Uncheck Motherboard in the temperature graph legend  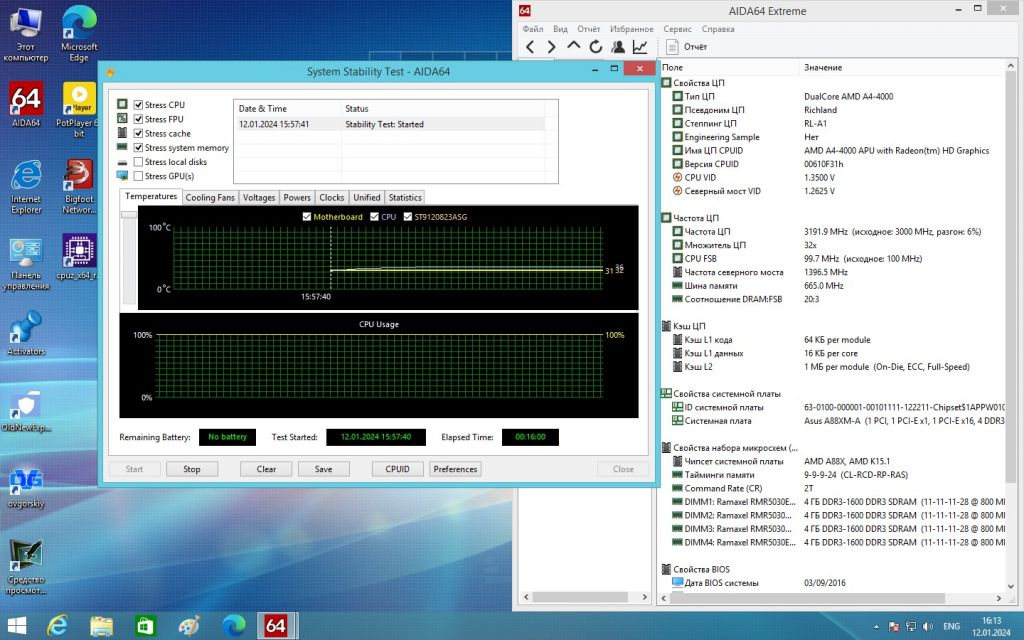[307, 217]
